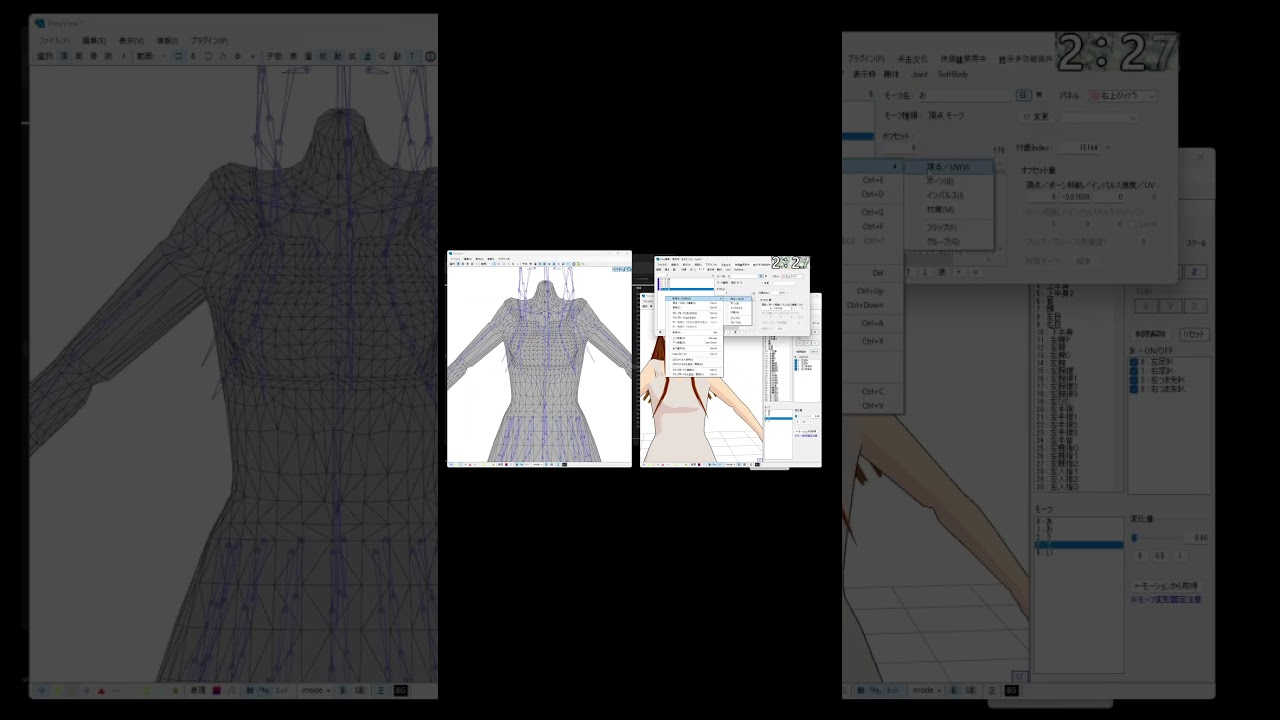Click ※モーフ変形固定注意 link in enlarged panel
Image resolution: width=1280 pixels, height=720 pixels.
[x=1166, y=600]
